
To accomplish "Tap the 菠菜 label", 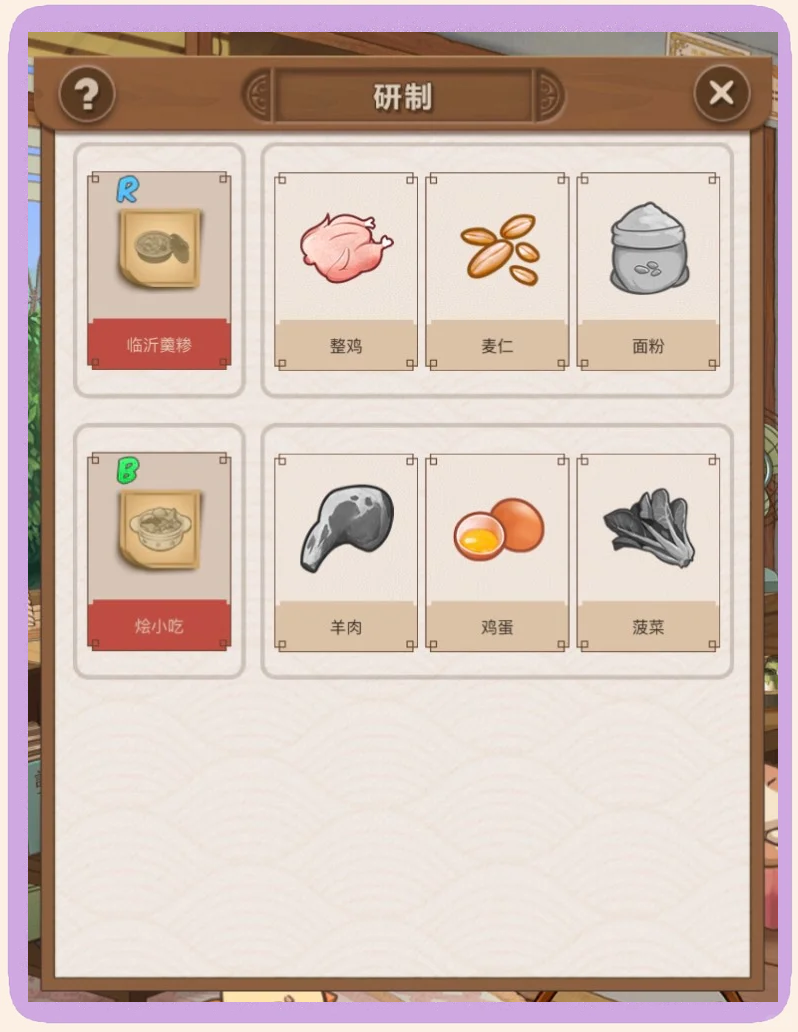I will click(649, 627).
